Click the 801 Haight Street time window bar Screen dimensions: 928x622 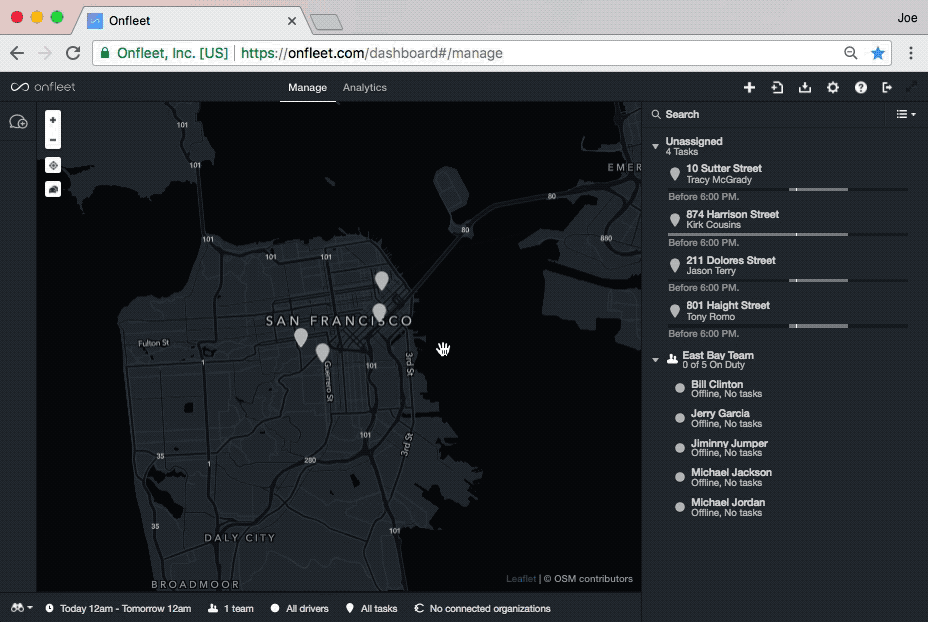tap(788, 326)
